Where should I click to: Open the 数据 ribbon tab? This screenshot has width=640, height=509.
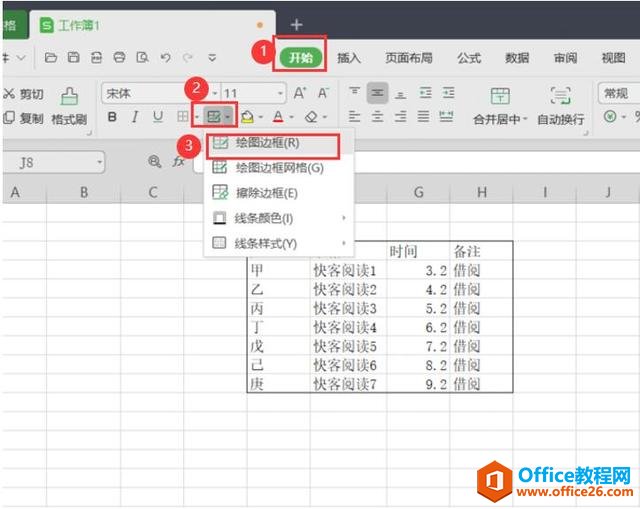click(517, 58)
